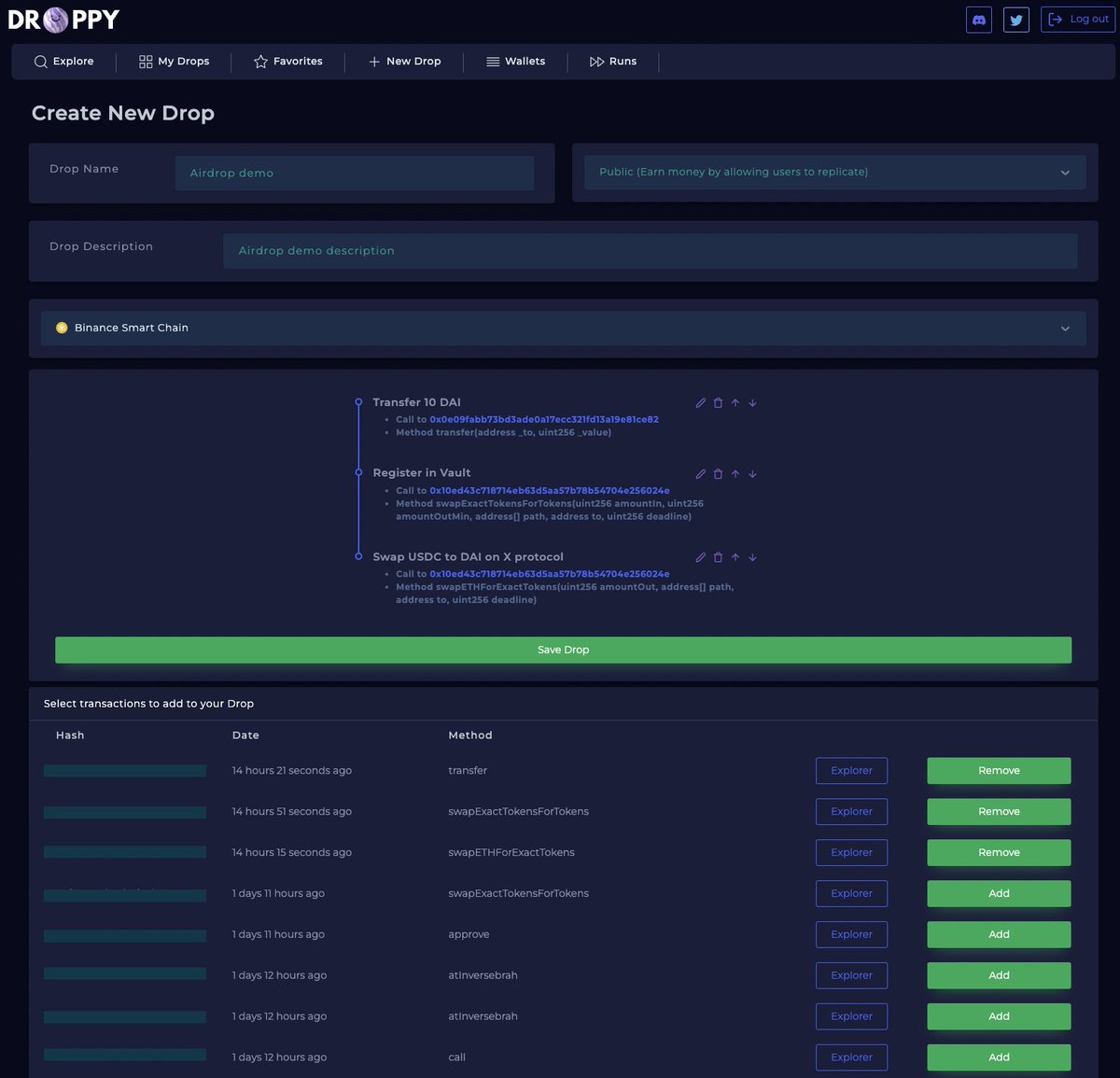1120x1078 pixels.
Task: Edit the Swap USDC to DAI step
Action: click(x=701, y=557)
